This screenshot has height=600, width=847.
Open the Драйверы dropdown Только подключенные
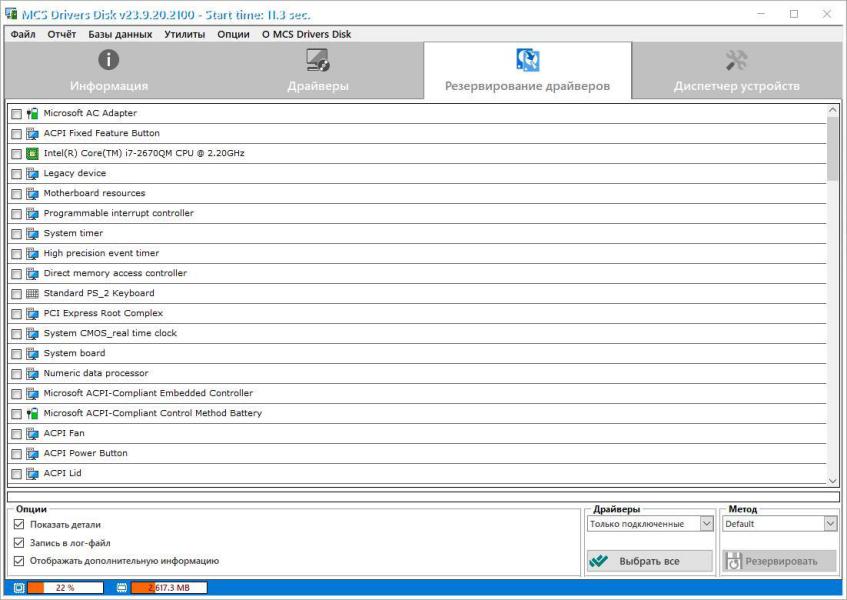[650, 524]
